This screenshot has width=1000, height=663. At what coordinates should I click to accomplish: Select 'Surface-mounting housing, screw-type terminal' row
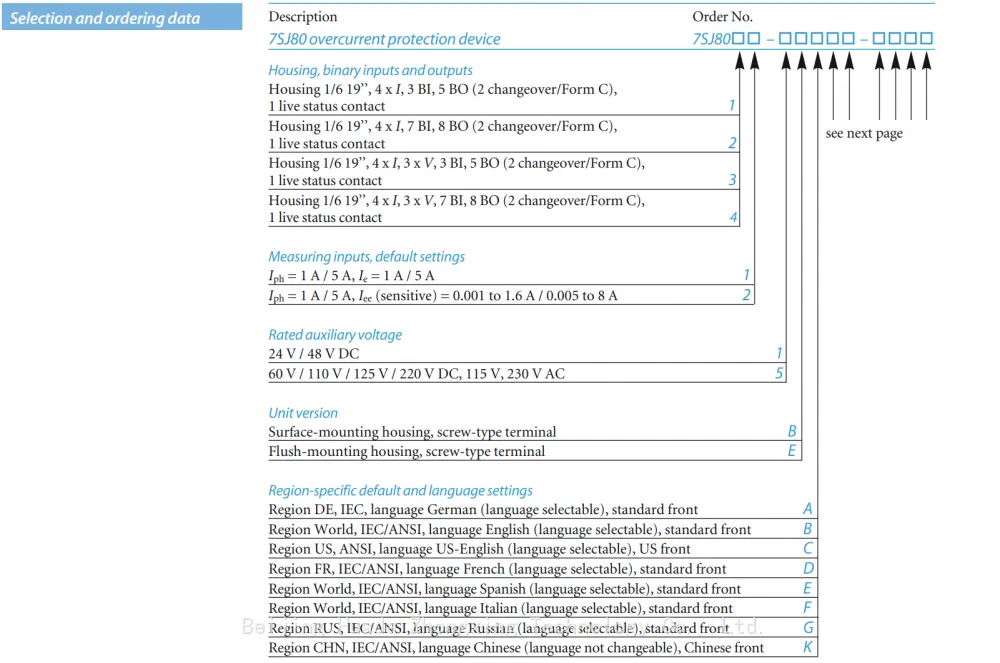[534, 432]
